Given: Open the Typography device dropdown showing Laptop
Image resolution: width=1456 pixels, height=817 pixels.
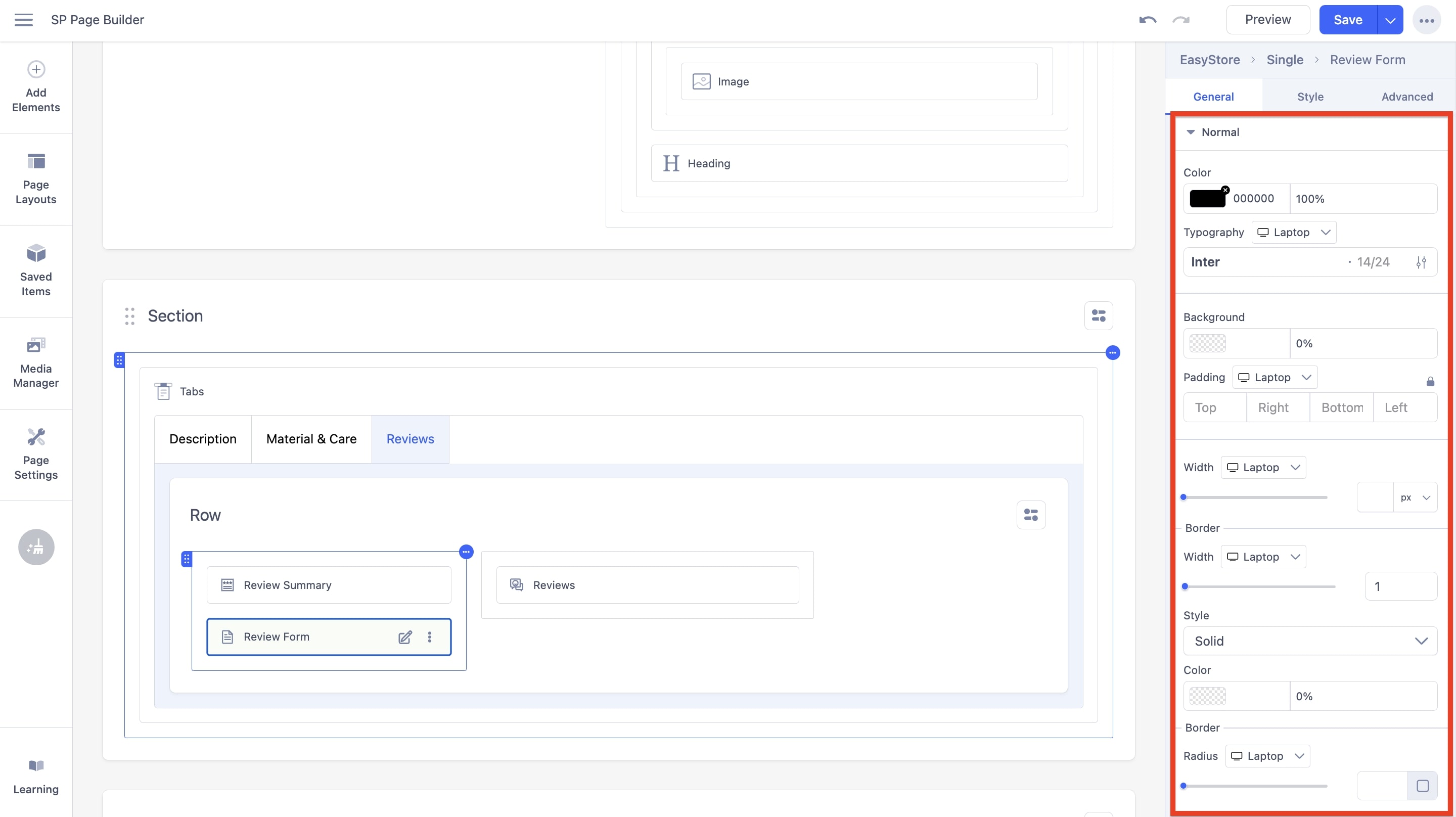Looking at the screenshot, I should pyautogui.click(x=1294, y=232).
